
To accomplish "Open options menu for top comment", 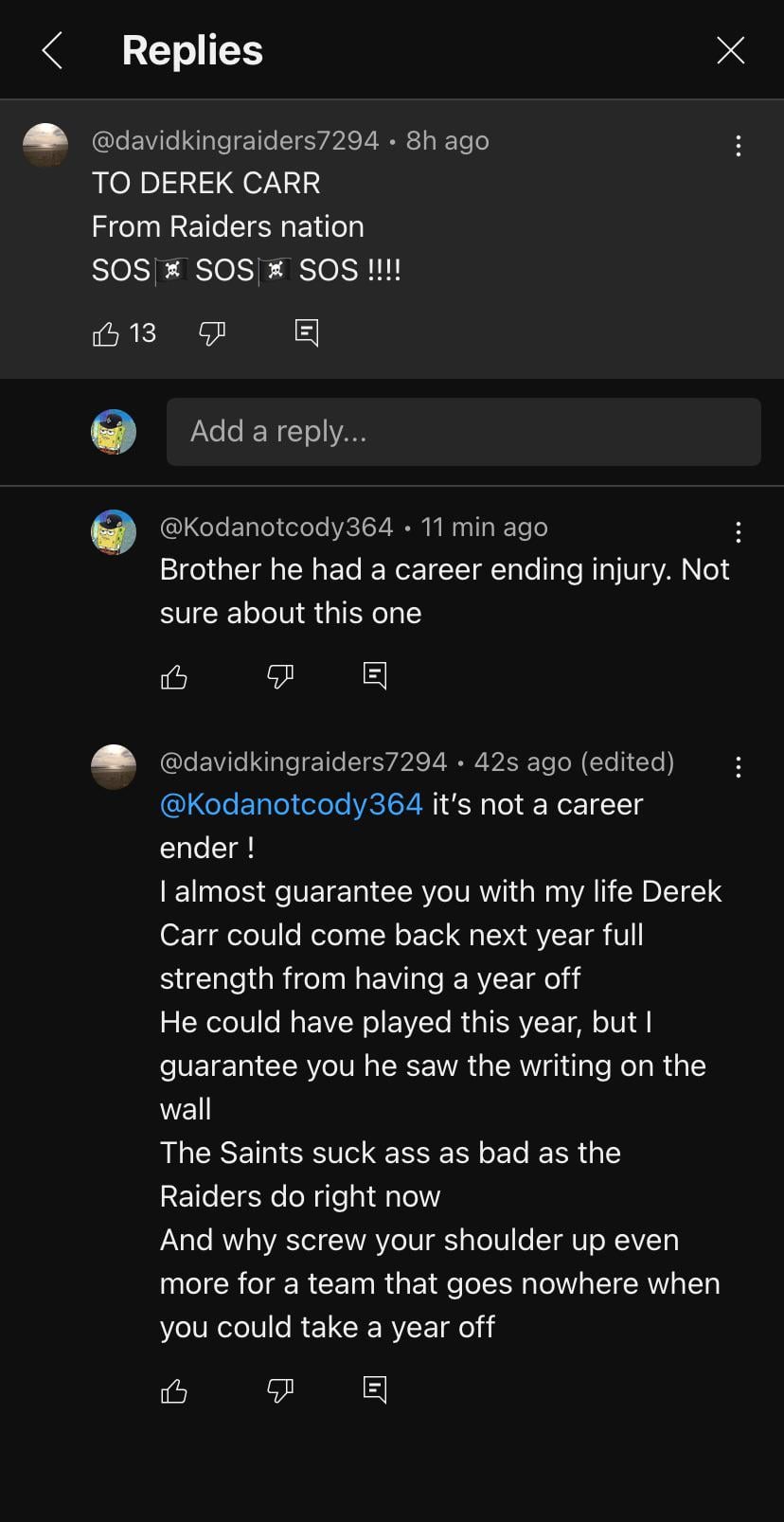I will pos(738,146).
